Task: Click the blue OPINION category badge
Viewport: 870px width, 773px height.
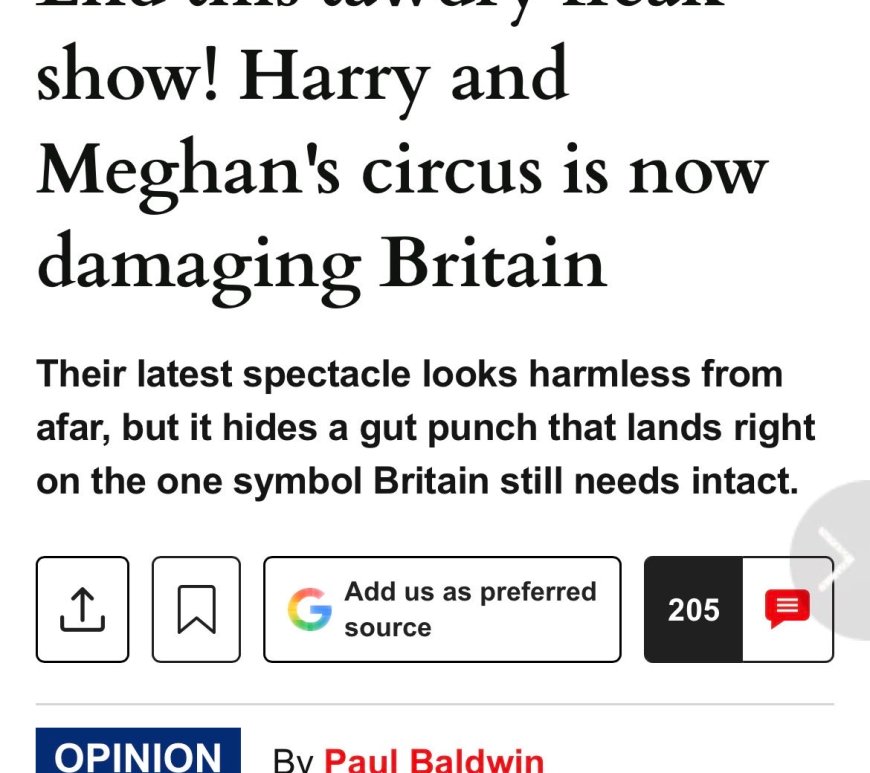Action: coord(138,751)
